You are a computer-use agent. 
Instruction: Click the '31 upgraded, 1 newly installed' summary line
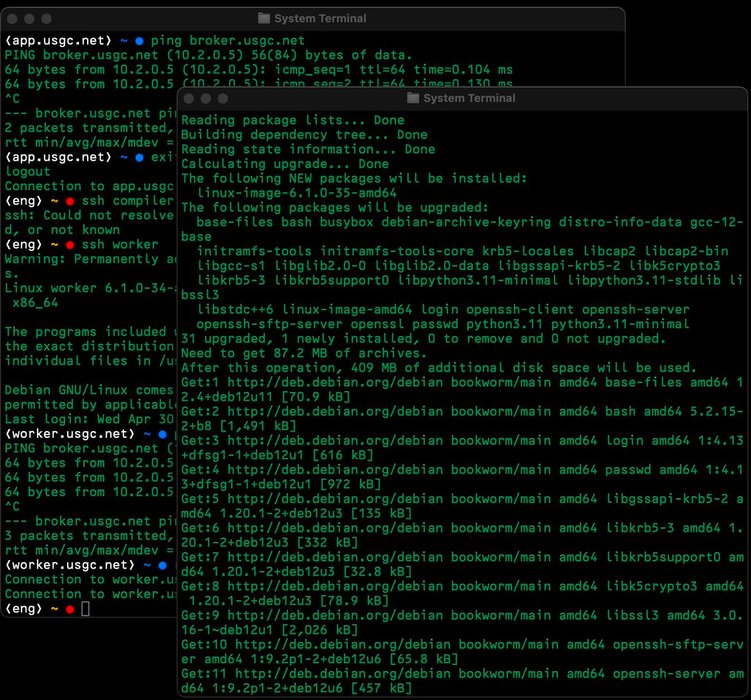tap(423, 339)
